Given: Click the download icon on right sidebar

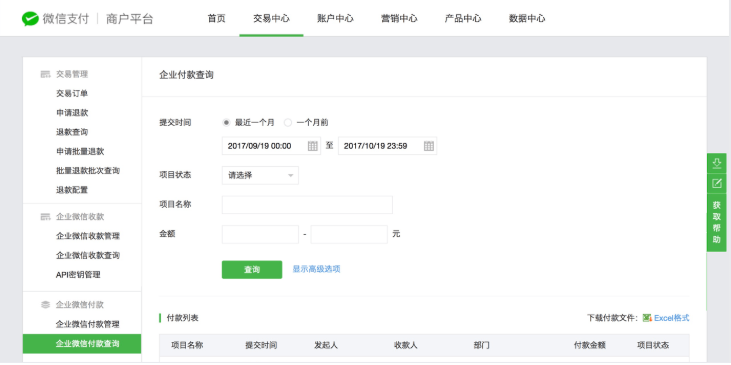Looking at the screenshot, I should 717,163.
